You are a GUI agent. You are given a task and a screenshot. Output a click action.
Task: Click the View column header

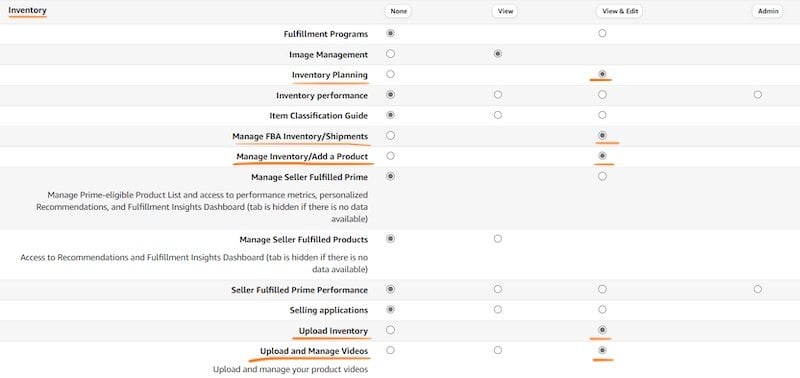pyautogui.click(x=505, y=11)
